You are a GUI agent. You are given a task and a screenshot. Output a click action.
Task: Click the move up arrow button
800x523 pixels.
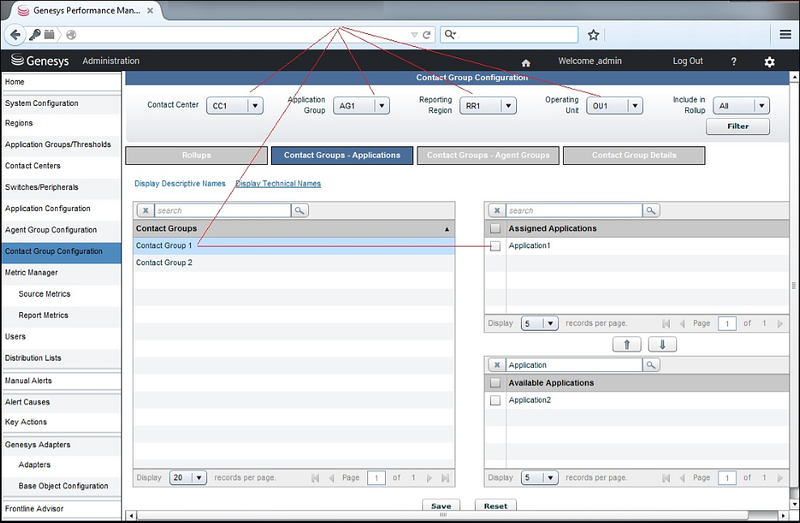pos(626,344)
